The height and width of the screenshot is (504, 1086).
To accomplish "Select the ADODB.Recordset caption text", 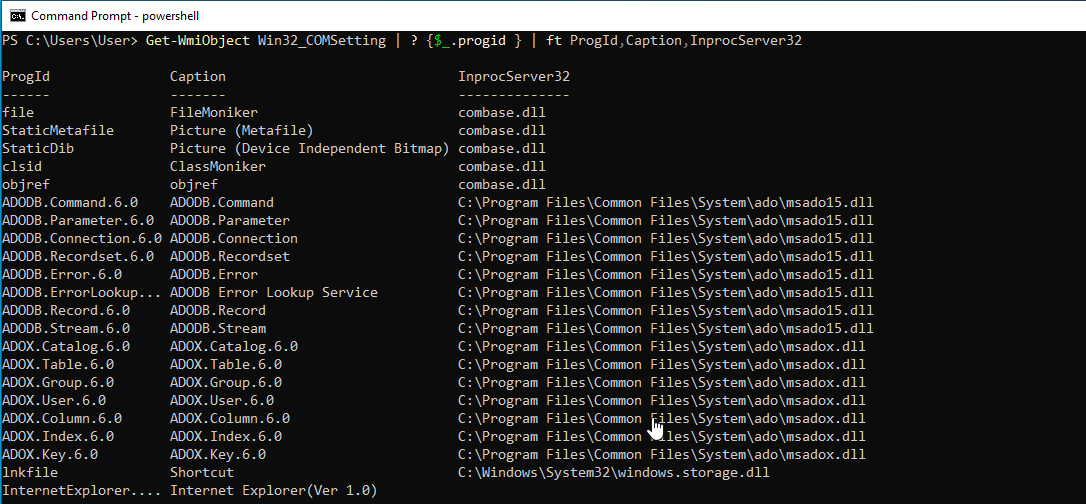I will pos(230,256).
